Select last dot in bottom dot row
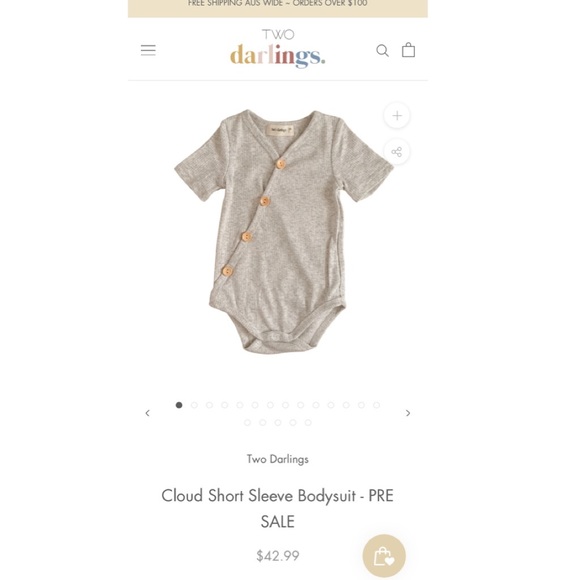This screenshot has width=580, height=580. [308, 422]
